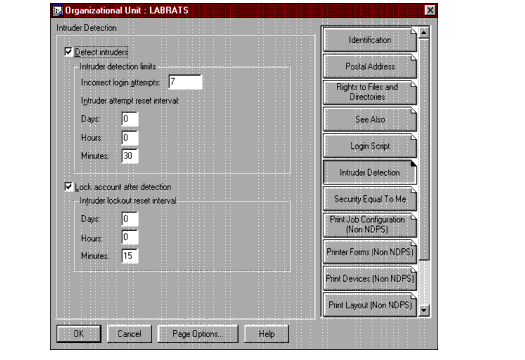Screen dimensions: 525x360
Task: Open the Identification page
Action: pos(370,40)
